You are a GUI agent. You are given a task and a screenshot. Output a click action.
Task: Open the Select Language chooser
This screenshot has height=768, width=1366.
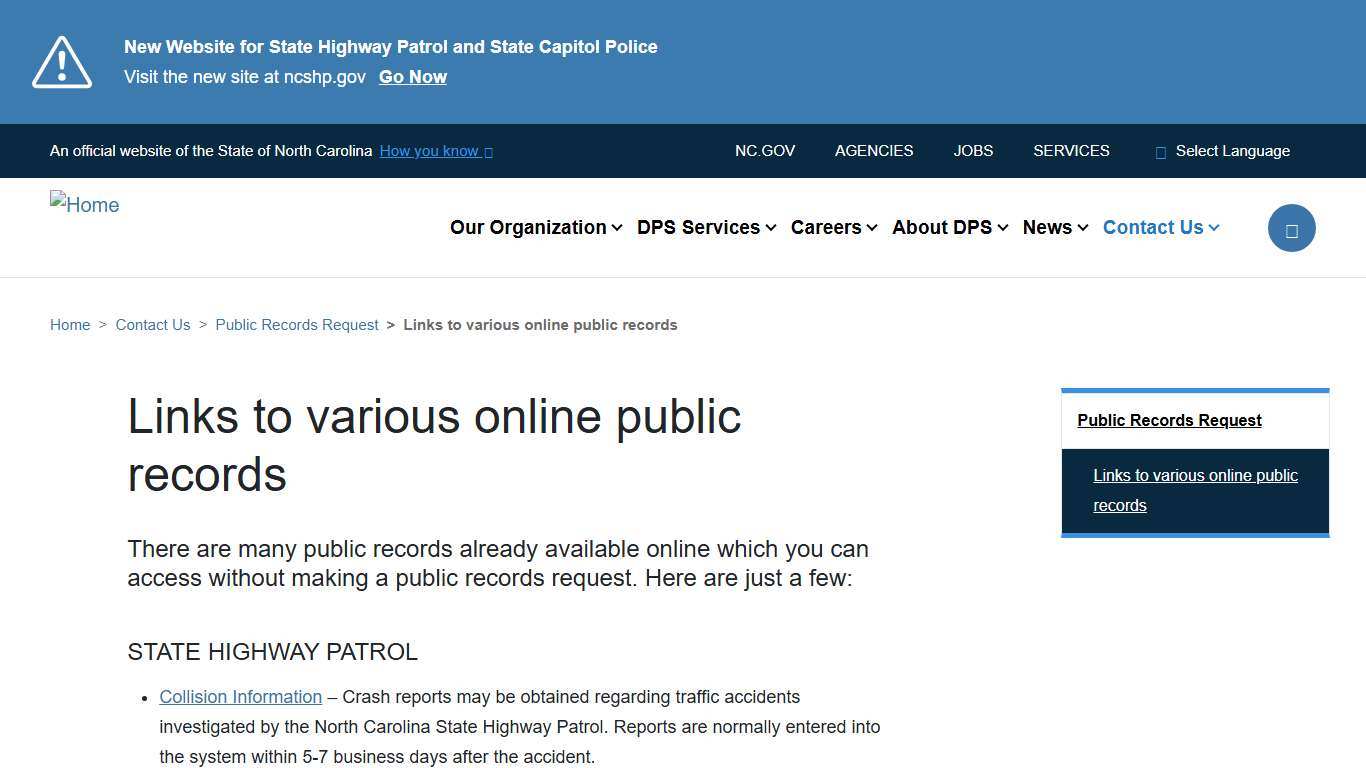click(1233, 151)
